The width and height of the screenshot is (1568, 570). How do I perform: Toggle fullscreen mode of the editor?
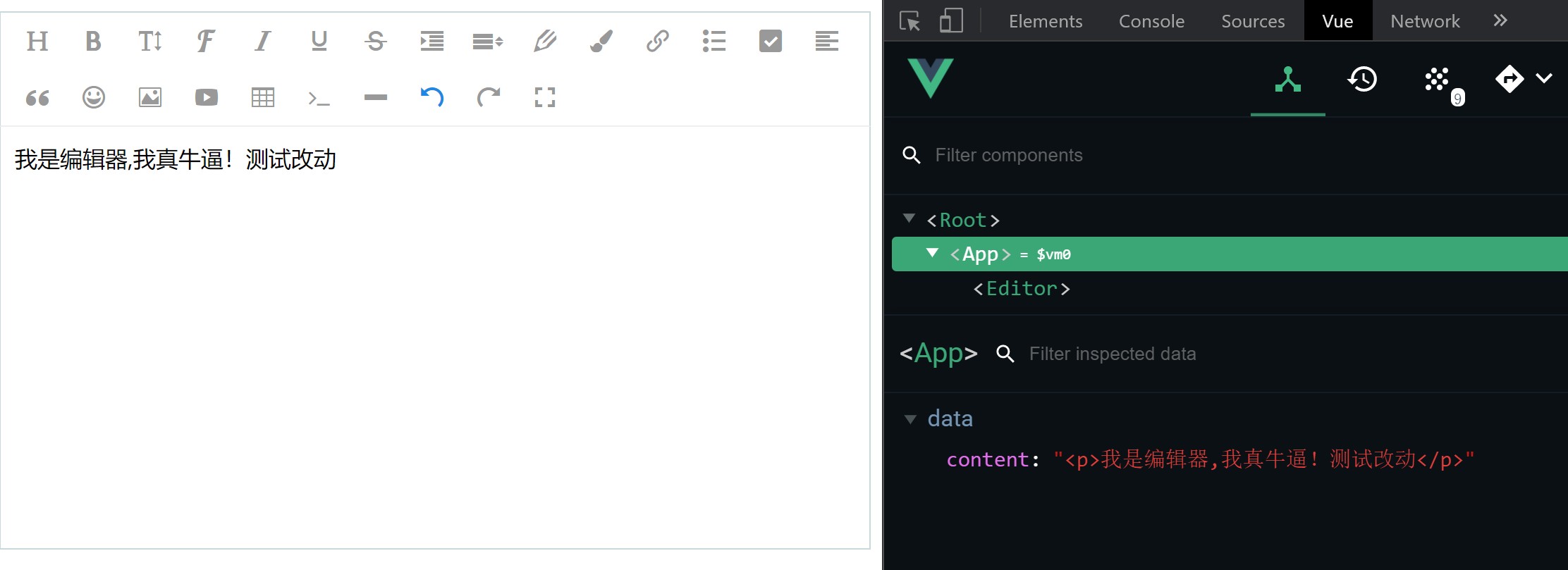point(544,97)
